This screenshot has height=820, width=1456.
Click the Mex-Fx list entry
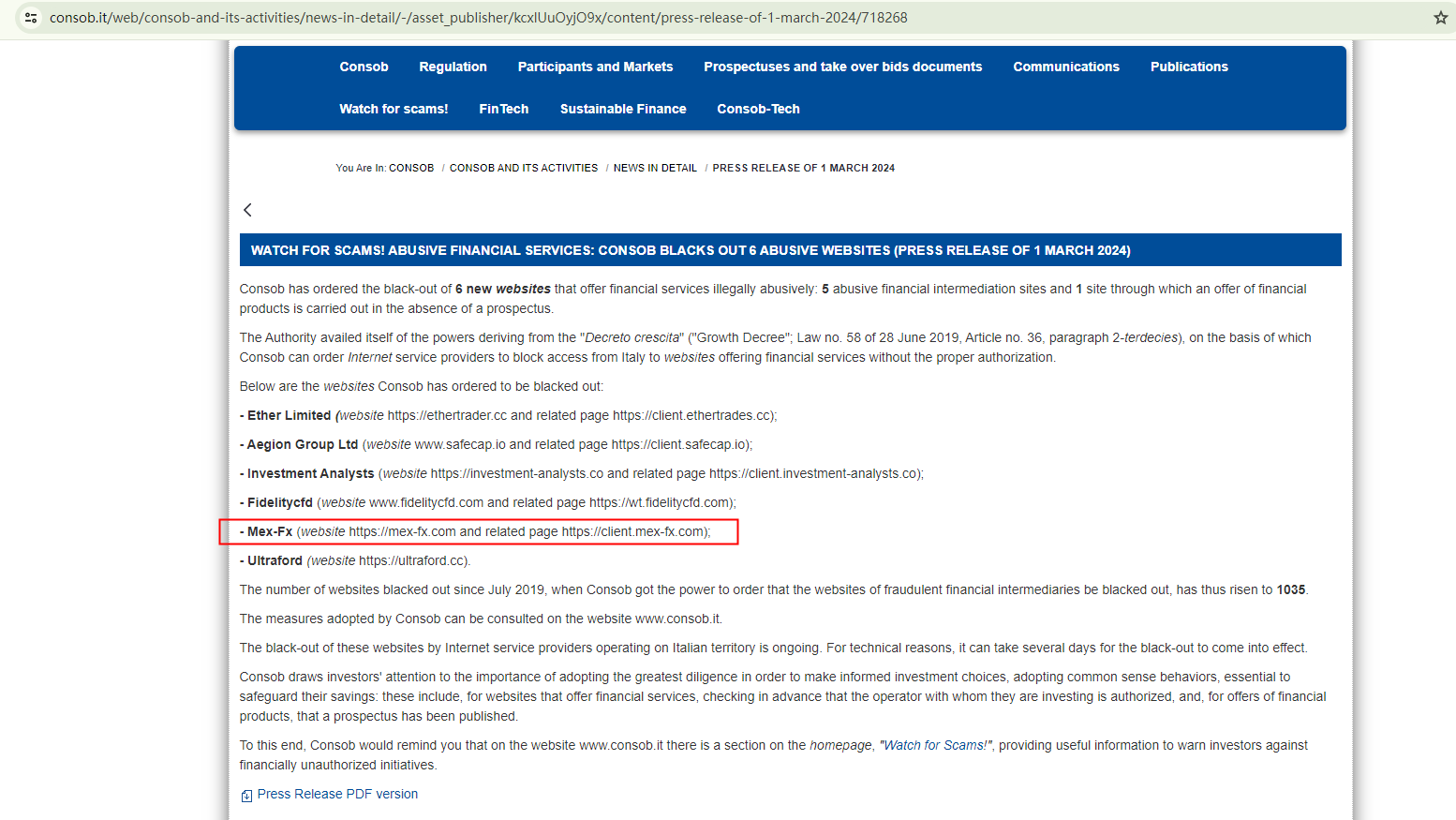(476, 531)
